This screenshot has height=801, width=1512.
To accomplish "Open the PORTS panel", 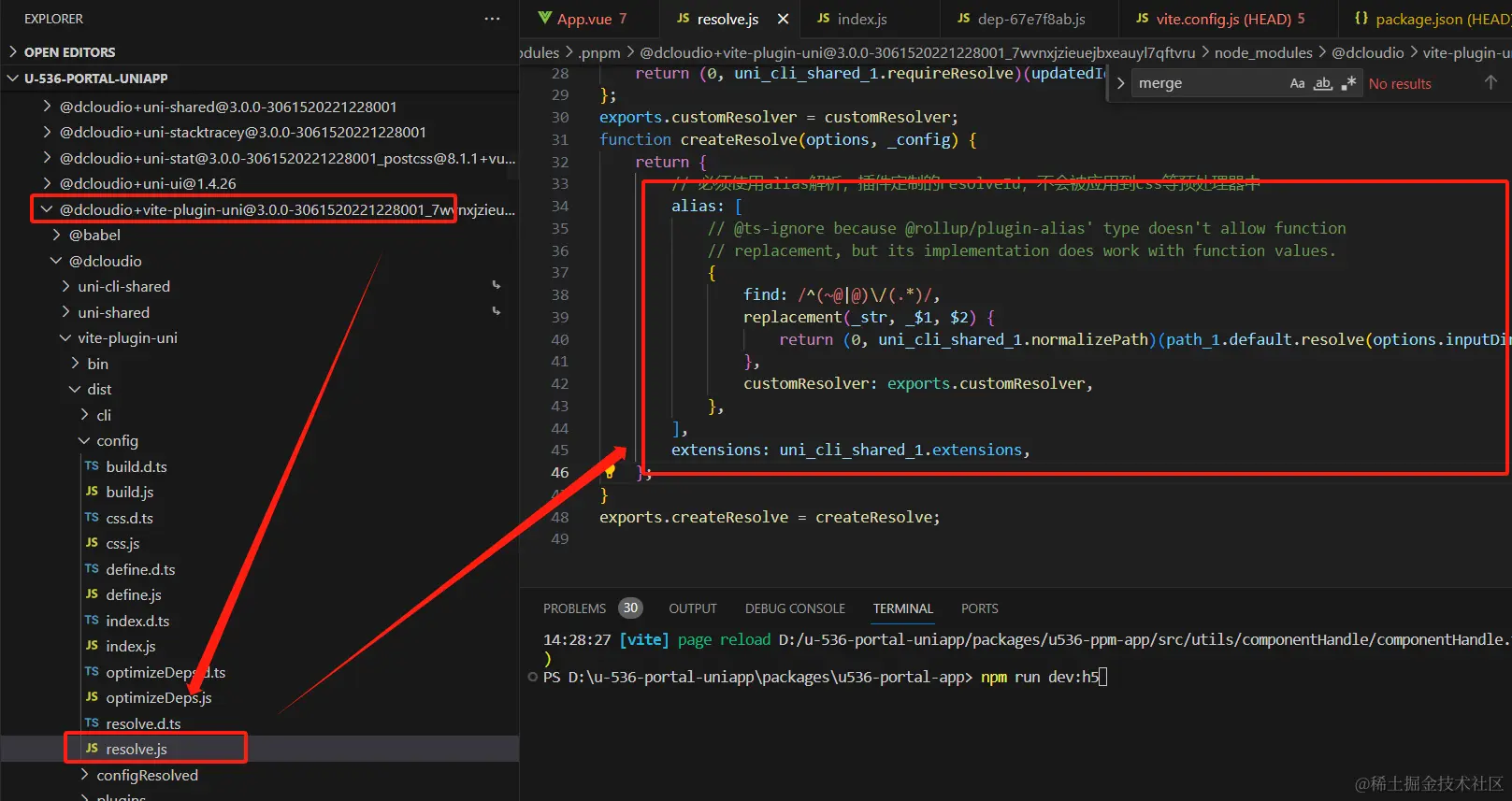I will click(980, 608).
